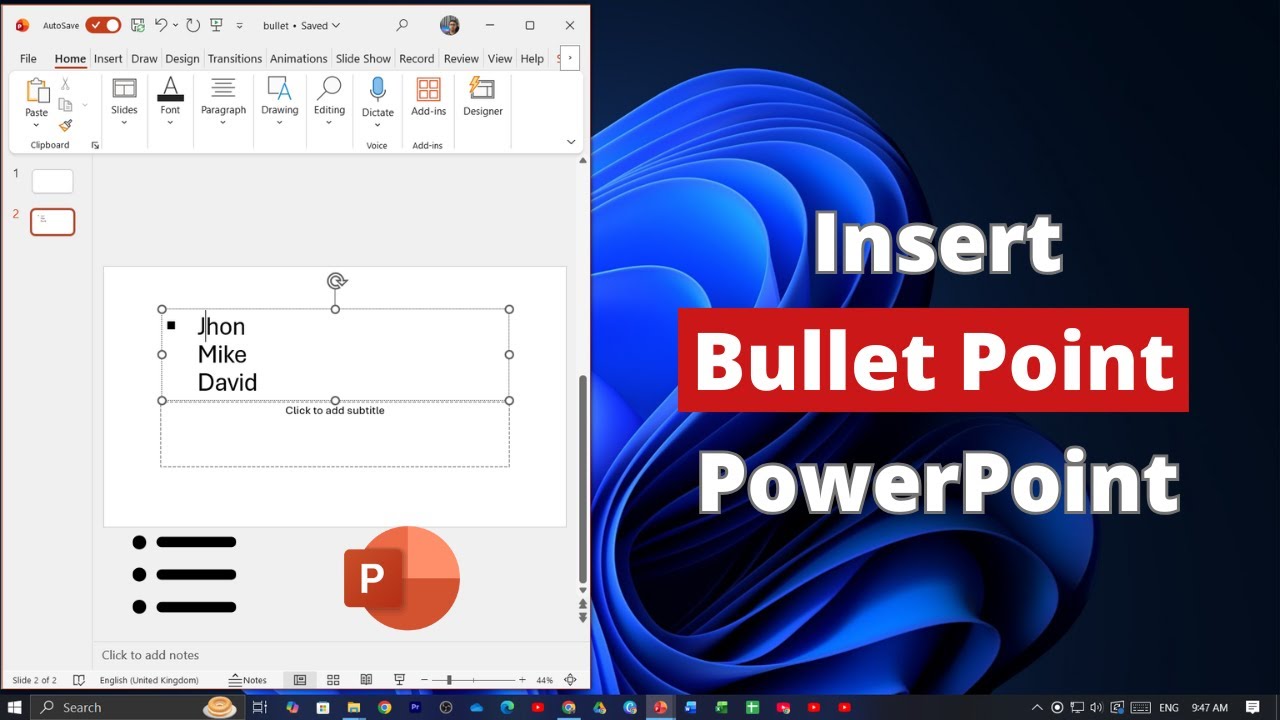Viewport: 1280px width, 720px height.
Task: Open the Design tab
Action: click(182, 59)
